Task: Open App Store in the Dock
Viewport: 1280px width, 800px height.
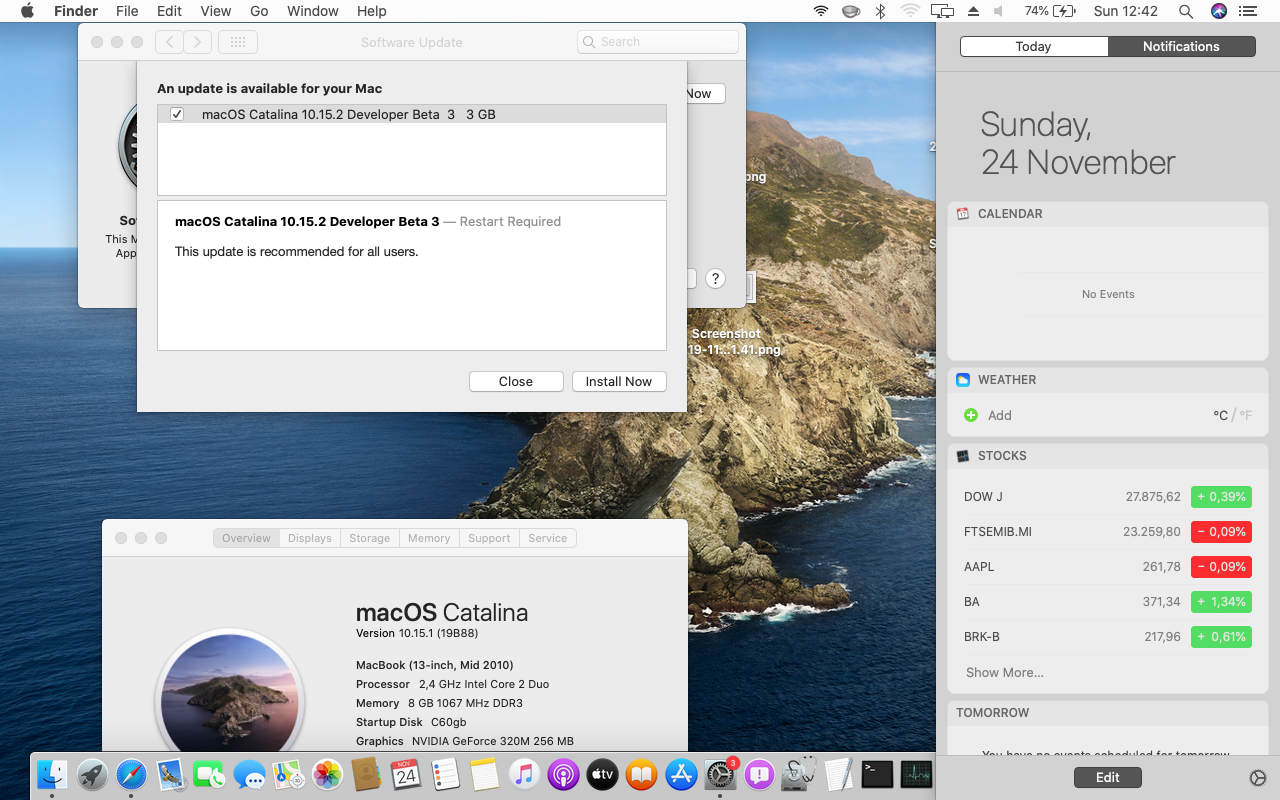Action: [681, 775]
